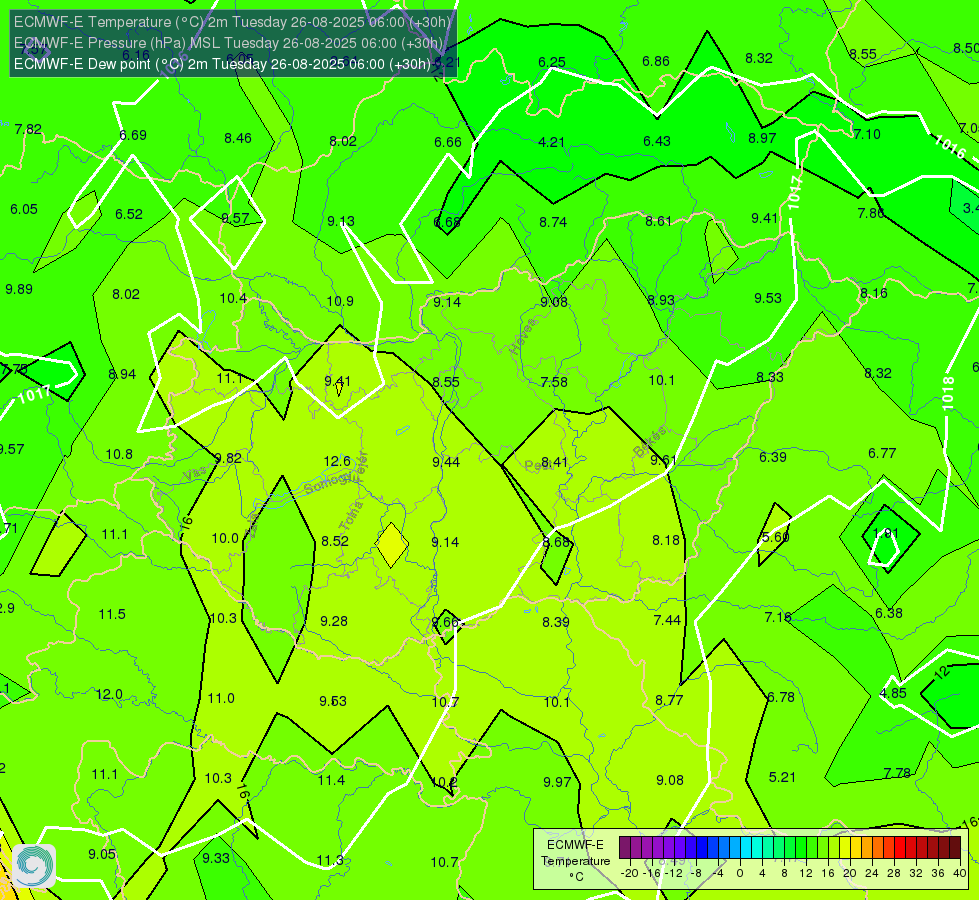Click the 1016 isobar label
979x900 pixels.
[950, 147]
